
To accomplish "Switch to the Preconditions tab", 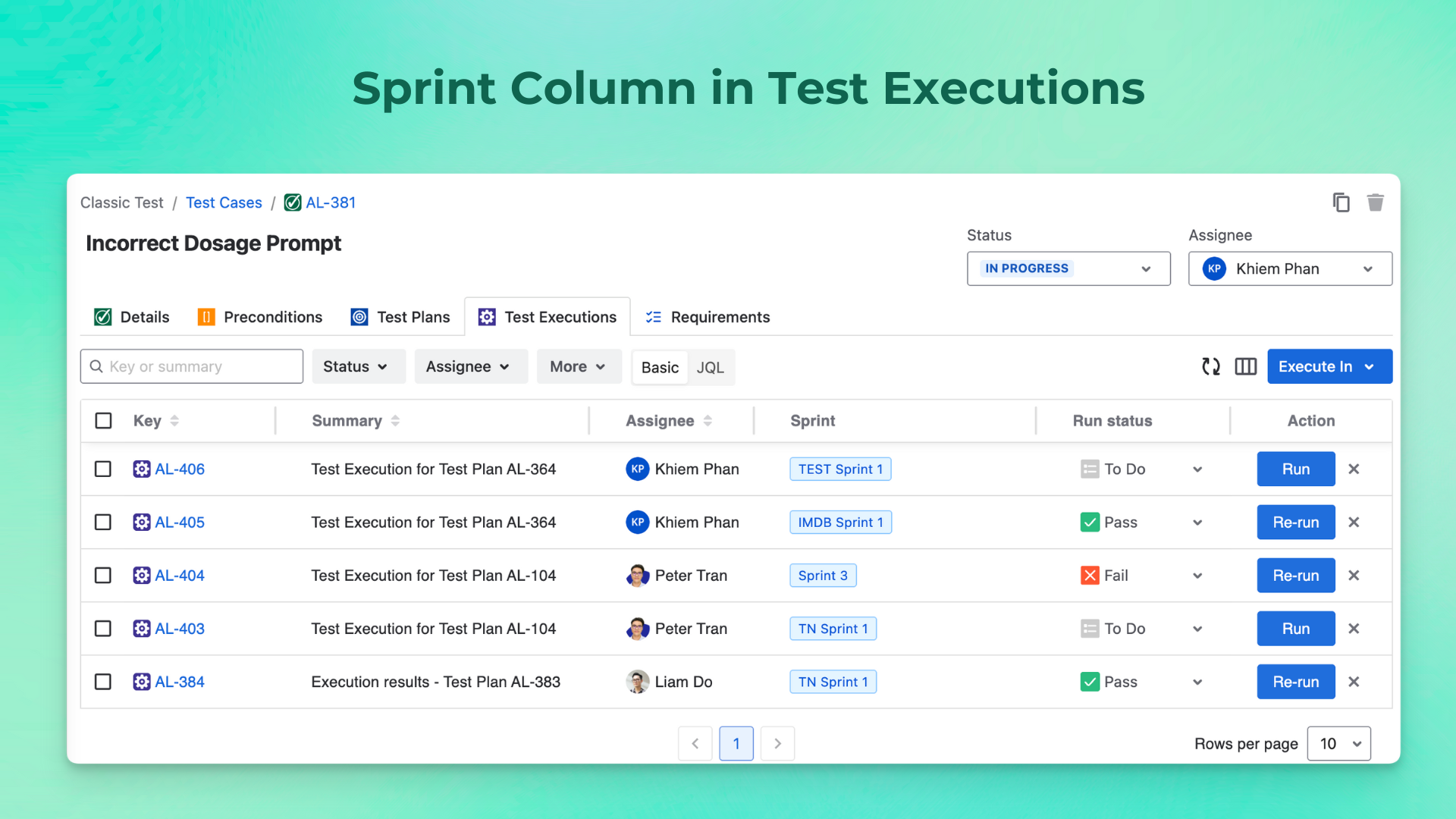I will [259, 317].
